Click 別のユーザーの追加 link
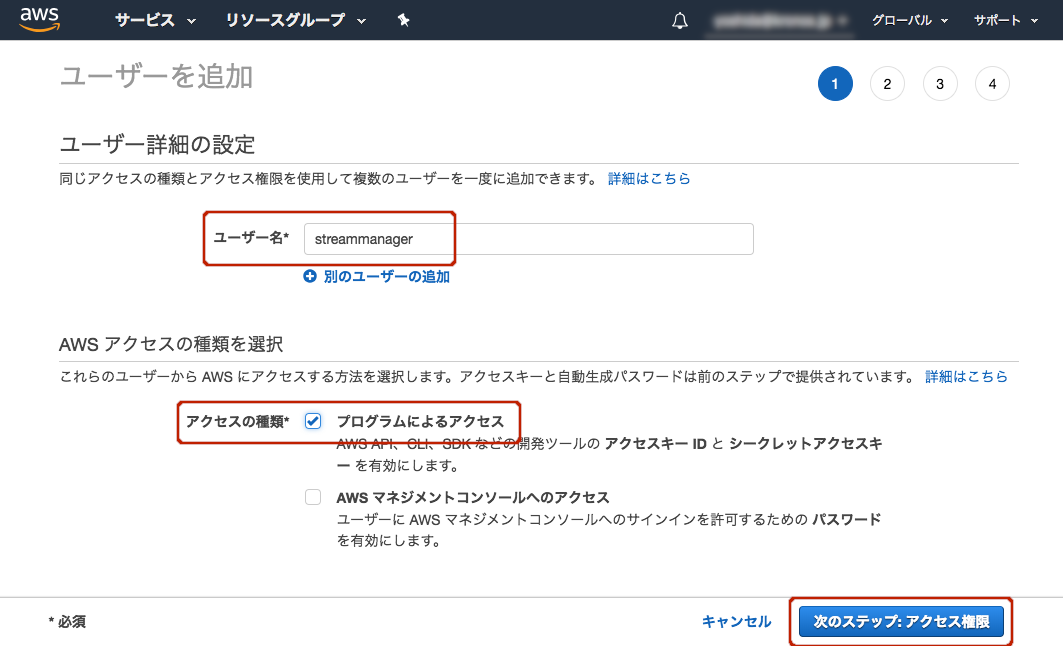The height and width of the screenshot is (646, 1063). (386, 277)
